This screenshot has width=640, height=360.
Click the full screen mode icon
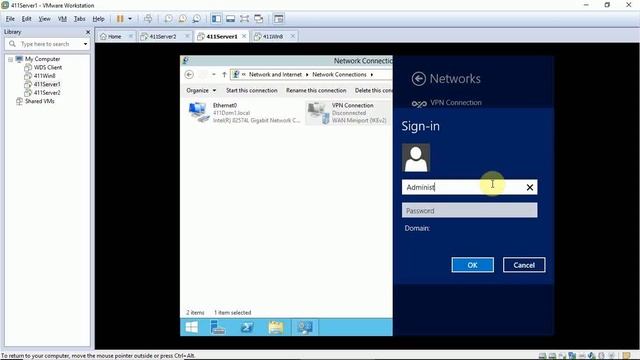point(244,19)
